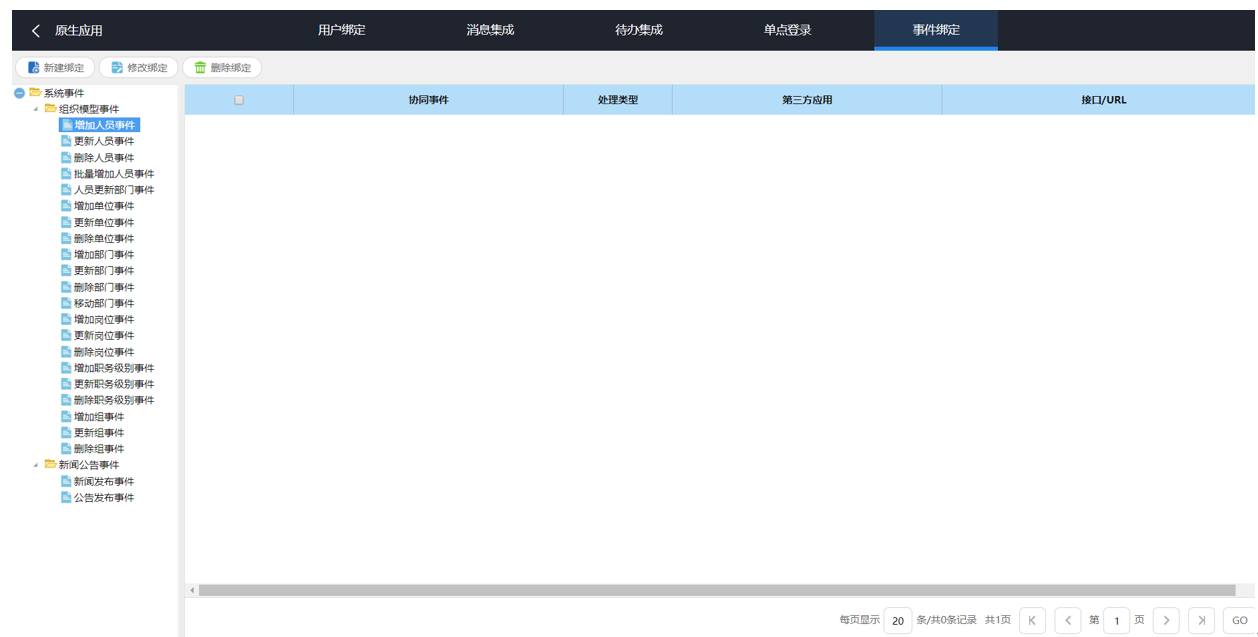Click the 修改绑定 edit icon
1258x637 pixels.
117,68
